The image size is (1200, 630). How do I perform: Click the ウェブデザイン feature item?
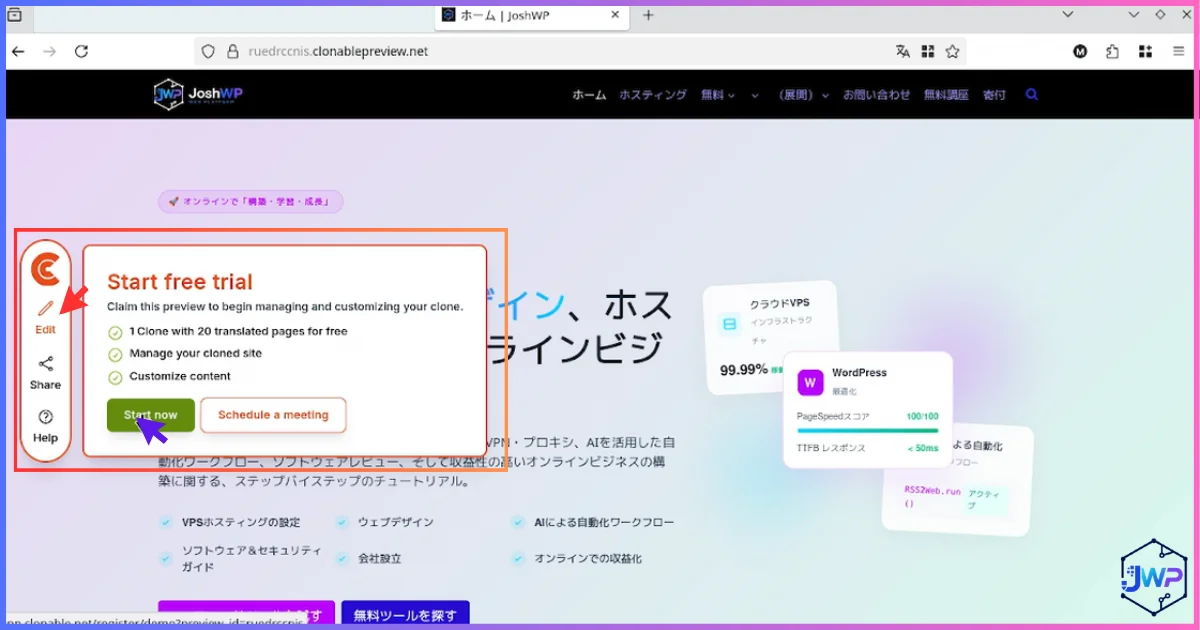coord(386,522)
